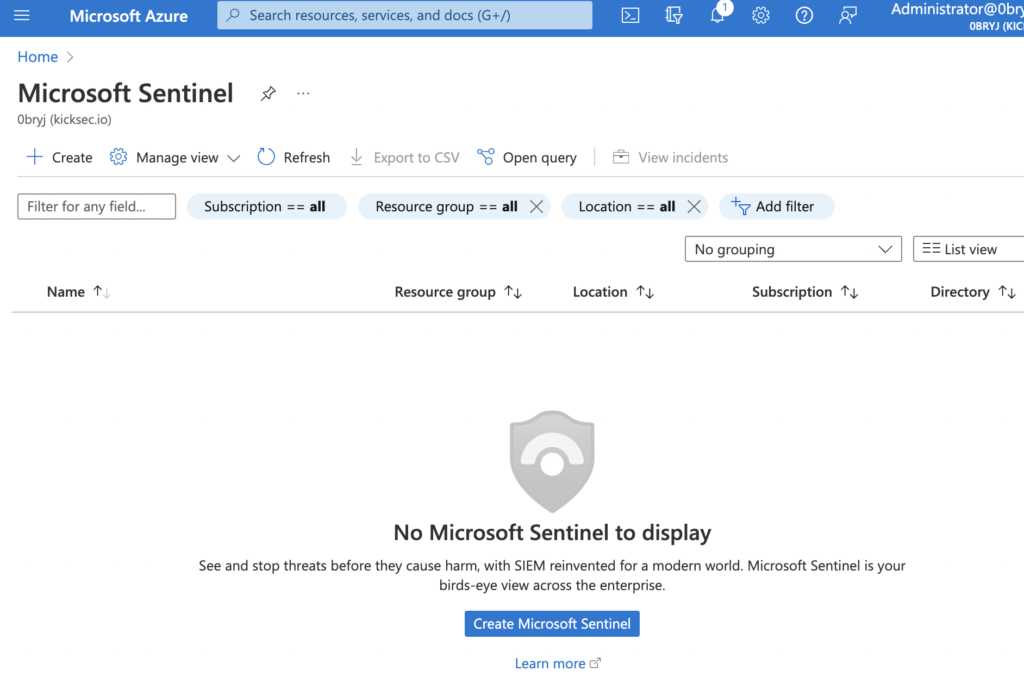Sort by the Subscription column header
1024x677 pixels.
click(x=805, y=292)
